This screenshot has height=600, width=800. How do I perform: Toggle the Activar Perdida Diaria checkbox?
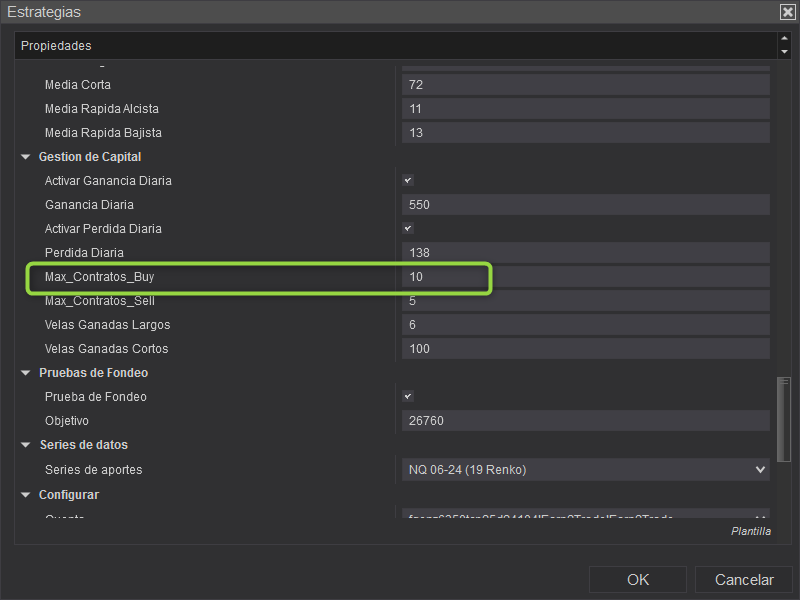408,229
